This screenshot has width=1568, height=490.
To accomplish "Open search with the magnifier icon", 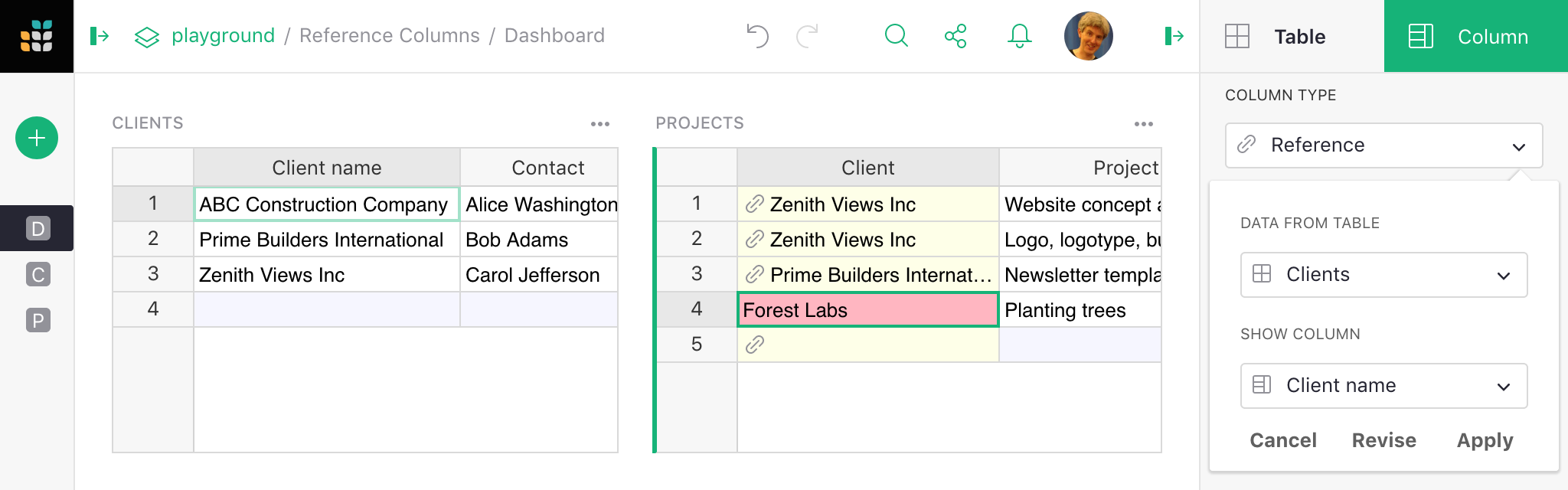I will pyautogui.click(x=896, y=35).
